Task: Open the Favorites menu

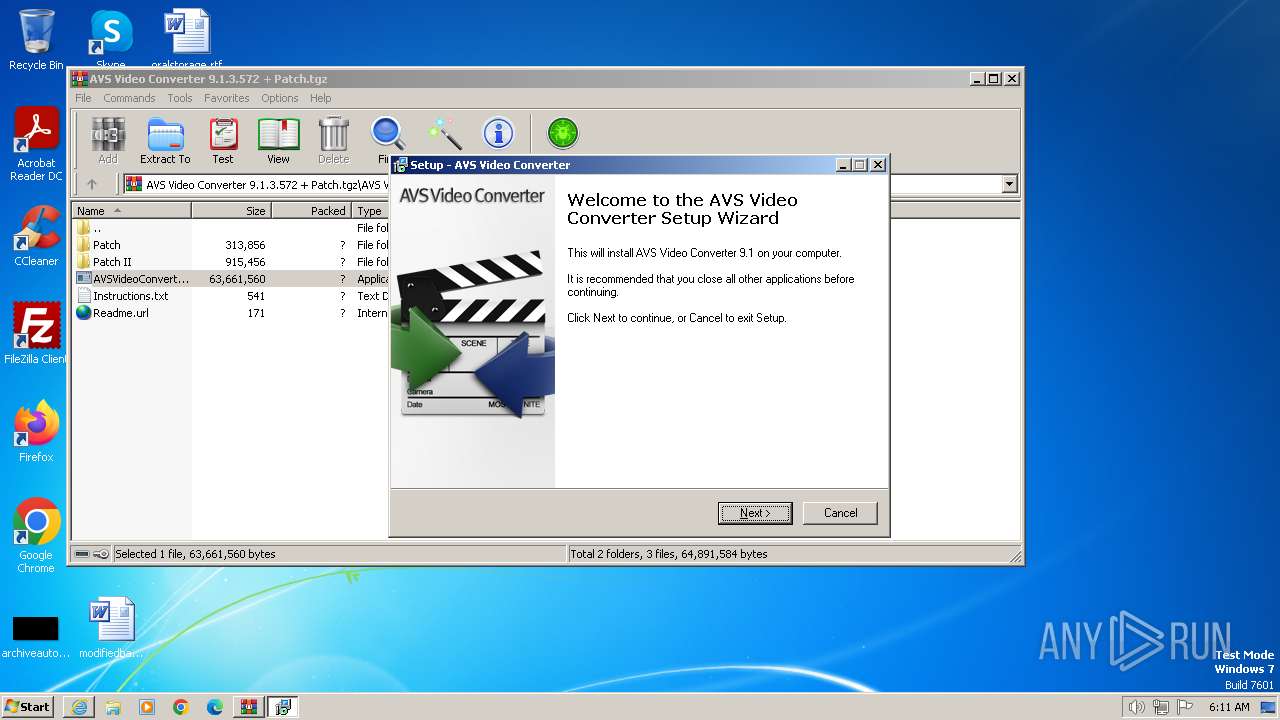Action: click(227, 98)
